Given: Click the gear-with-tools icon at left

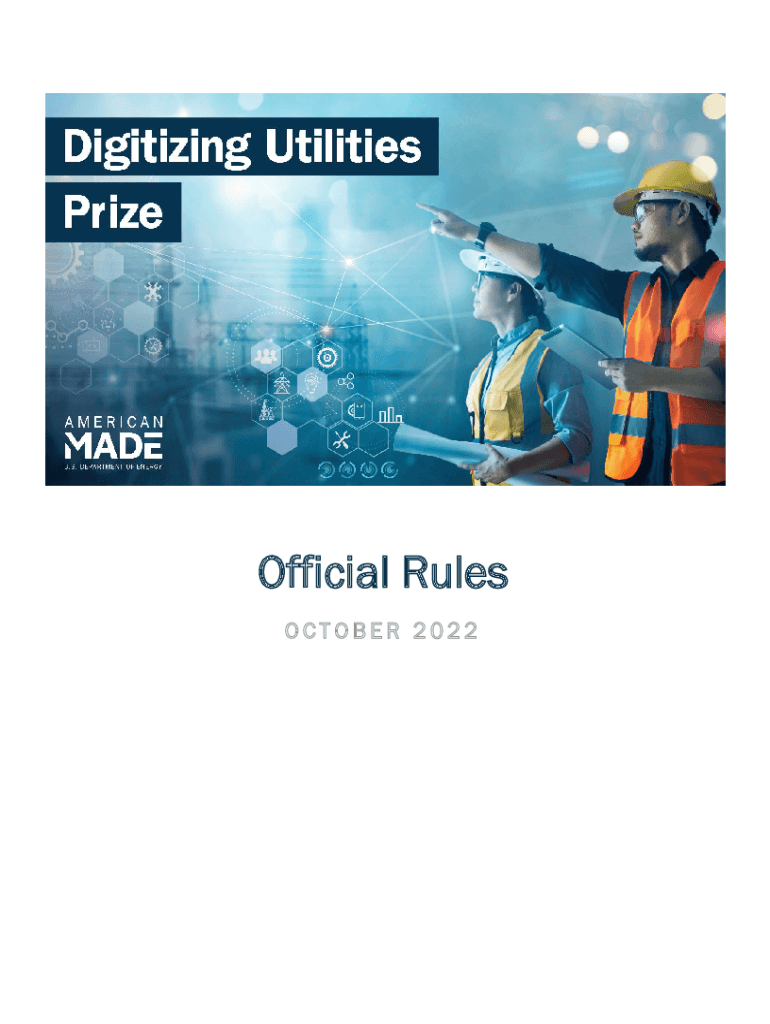Looking at the screenshot, I should (x=153, y=345).
